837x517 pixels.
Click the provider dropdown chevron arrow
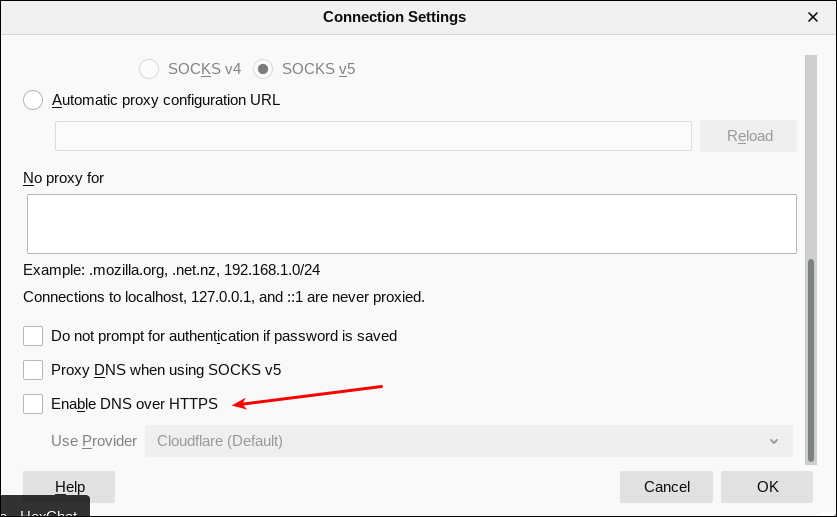(x=774, y=441)
